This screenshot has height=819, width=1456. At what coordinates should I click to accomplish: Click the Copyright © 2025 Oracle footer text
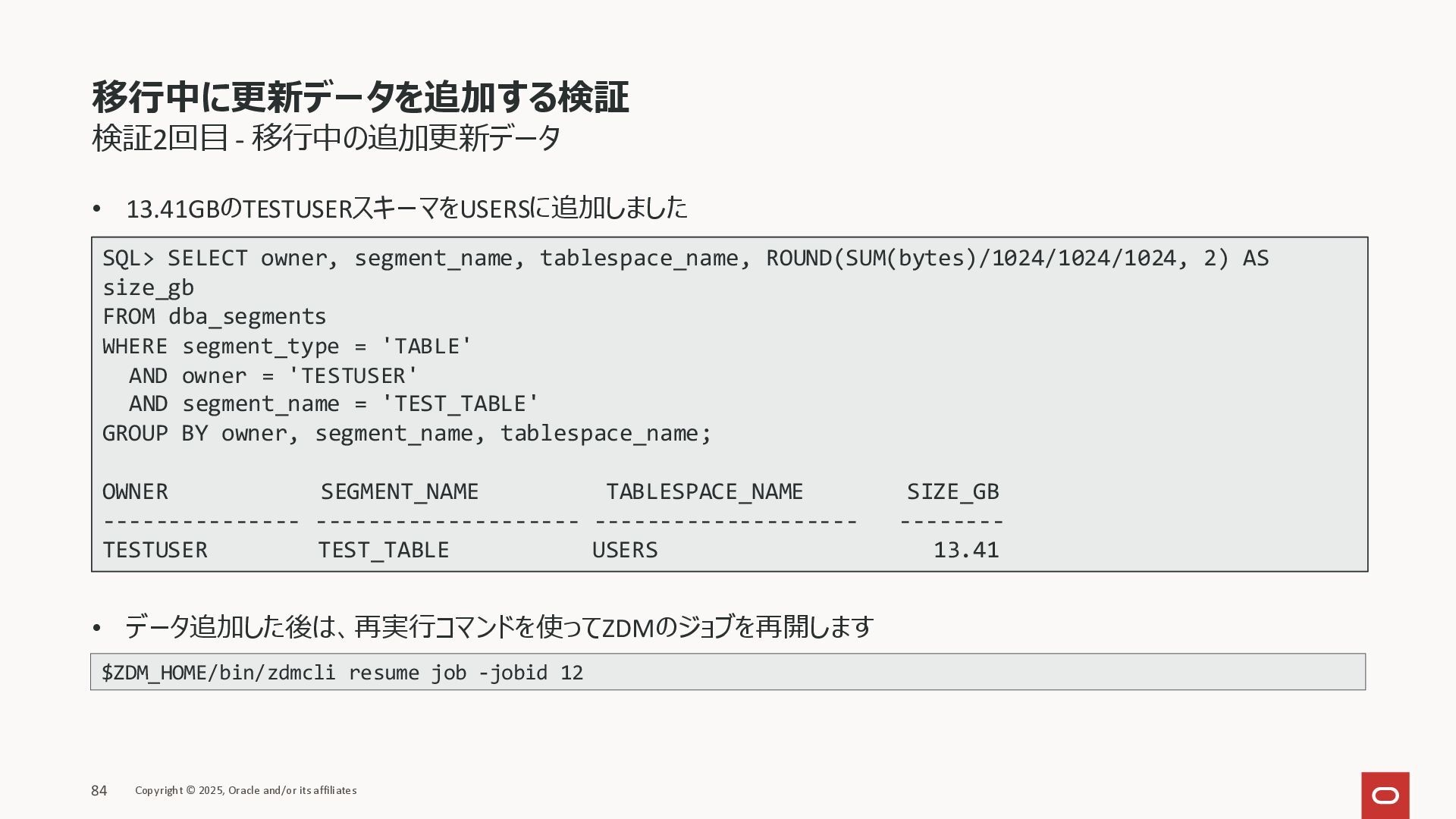click(246, 790)
